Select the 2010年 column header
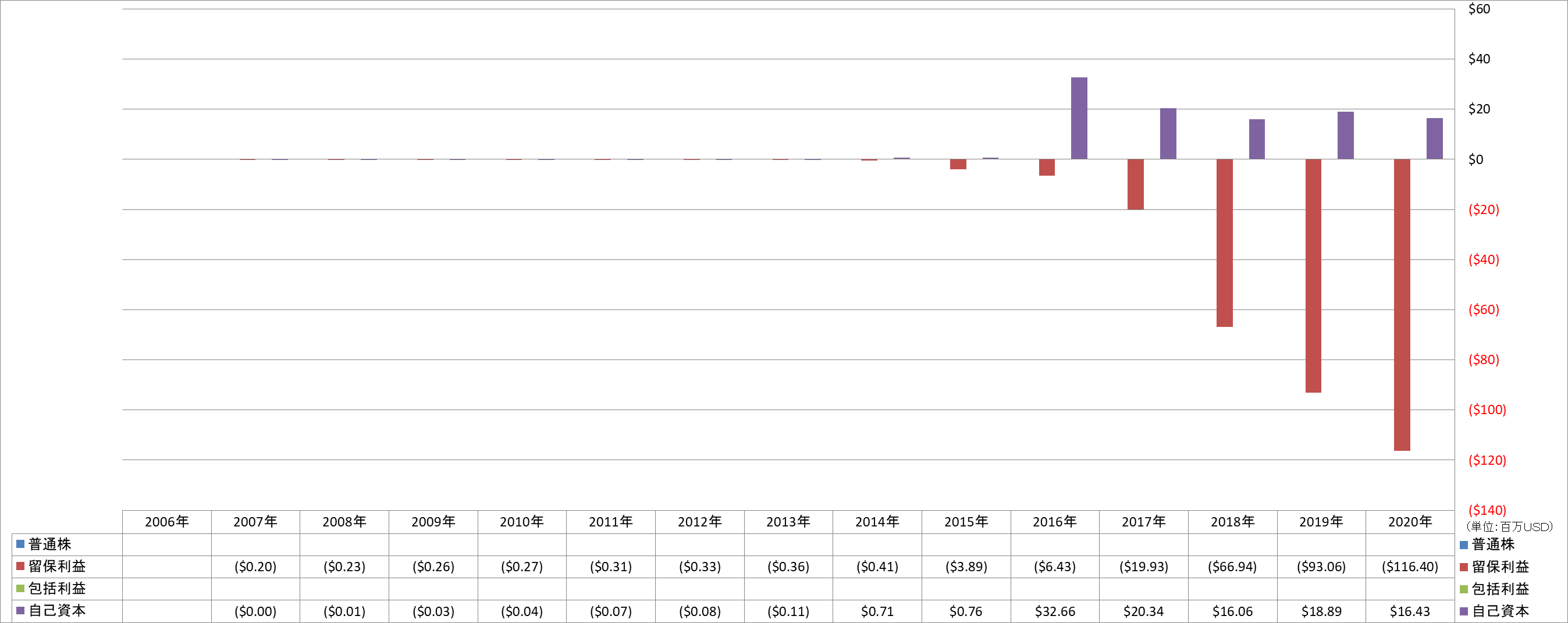The image size is (1568, 623). click(x=522, y=522)
